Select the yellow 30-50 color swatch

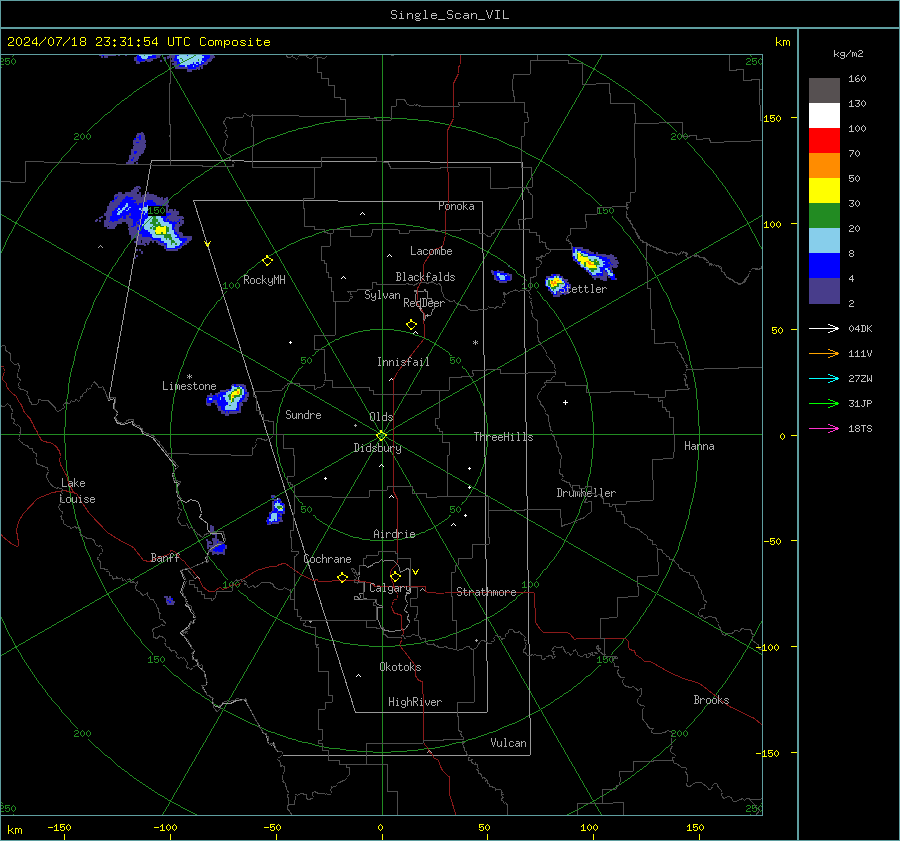pos(824,191)
